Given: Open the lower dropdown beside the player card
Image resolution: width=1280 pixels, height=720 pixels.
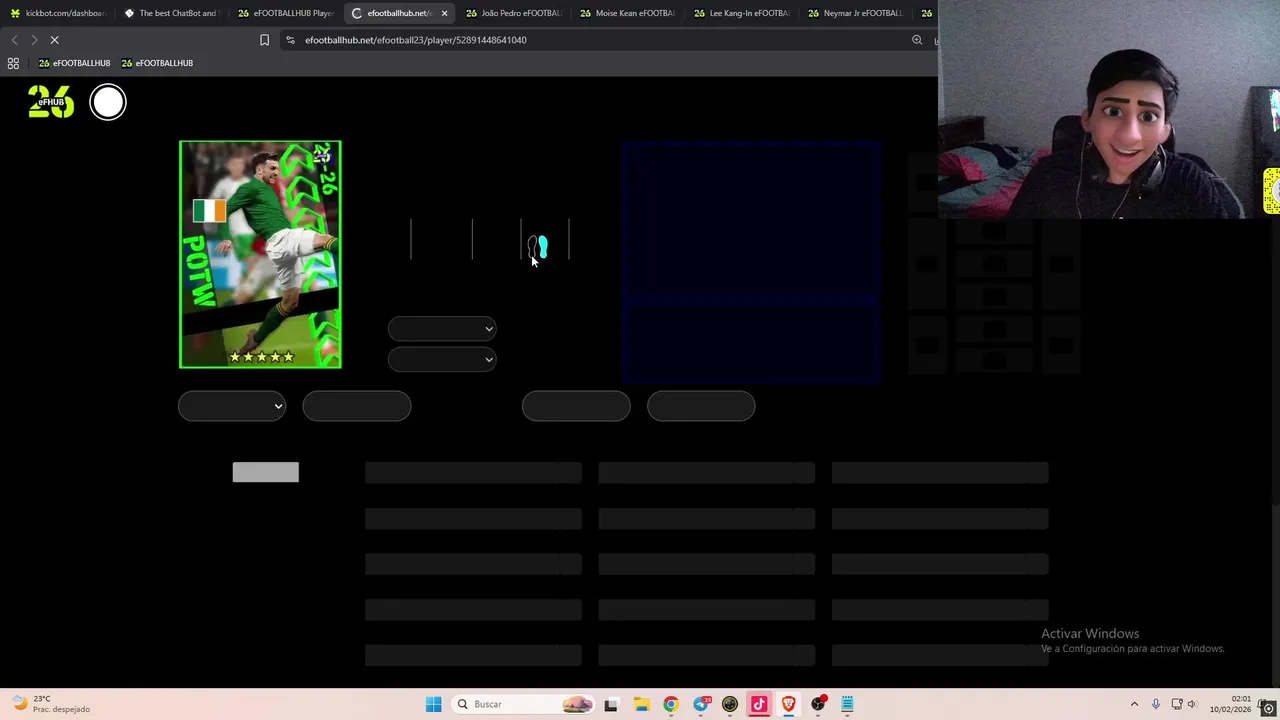Looking at the screenshot, I should 442,359.
